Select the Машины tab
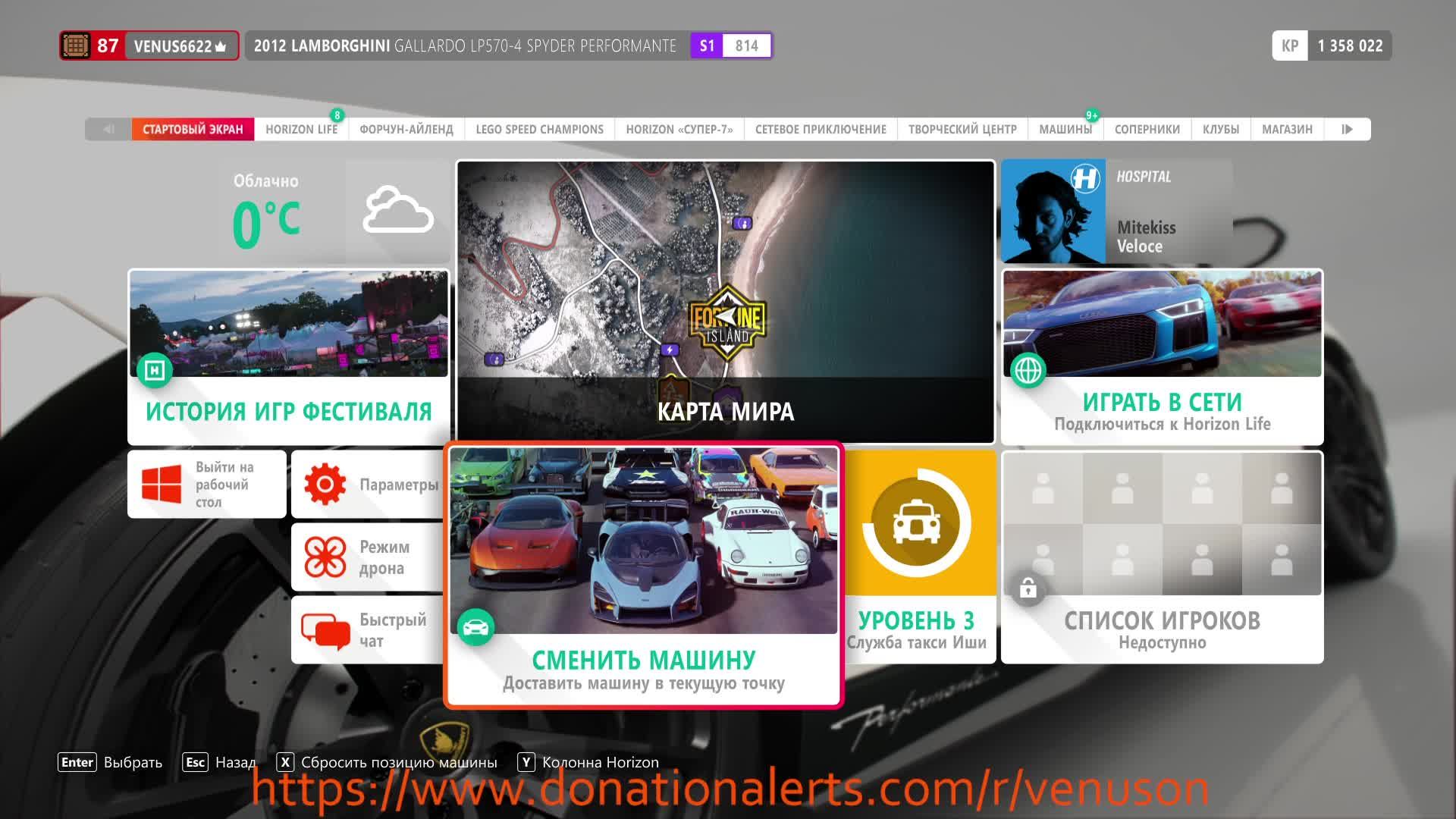This screenshot has height=819, width=1456. [x=1065, y=129]
